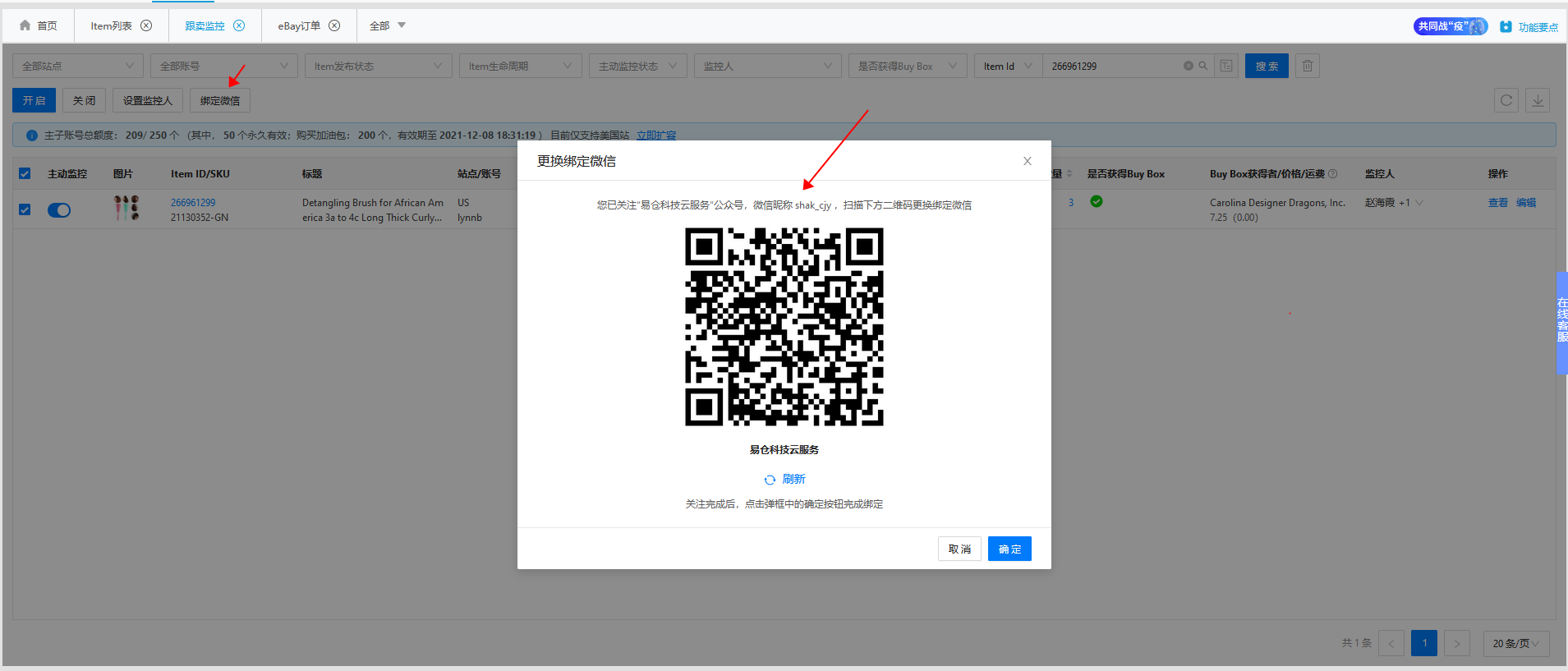Turn off the 主动监控 switch for item 266961299
The width and height of the screenshot is (1568, 671).
tap(59, 210)
